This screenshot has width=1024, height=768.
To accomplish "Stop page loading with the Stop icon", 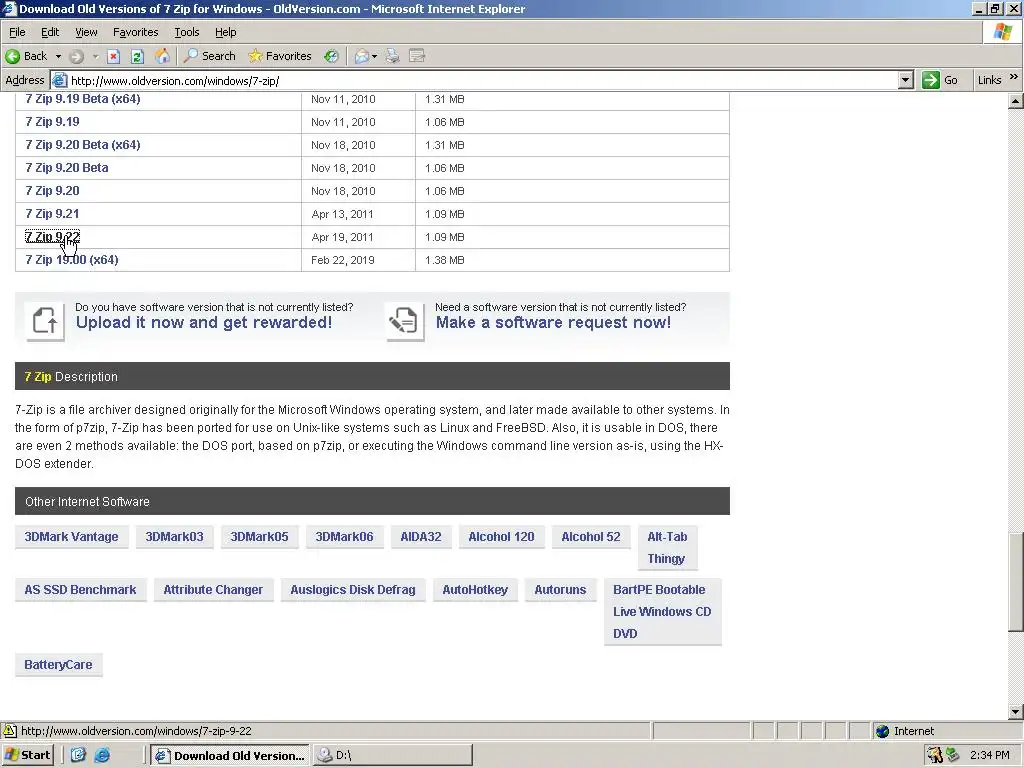I will [114, 56].
